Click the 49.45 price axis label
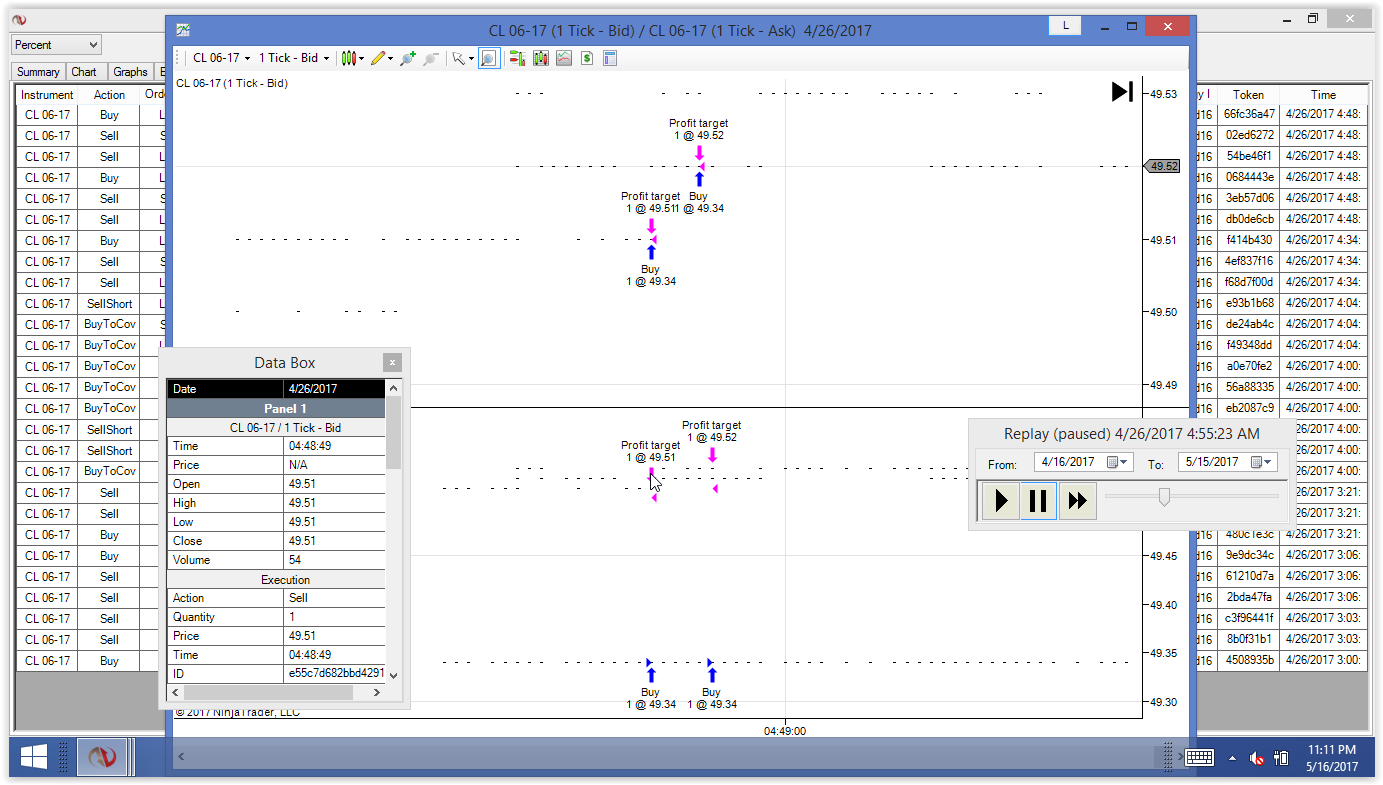 1164,556
